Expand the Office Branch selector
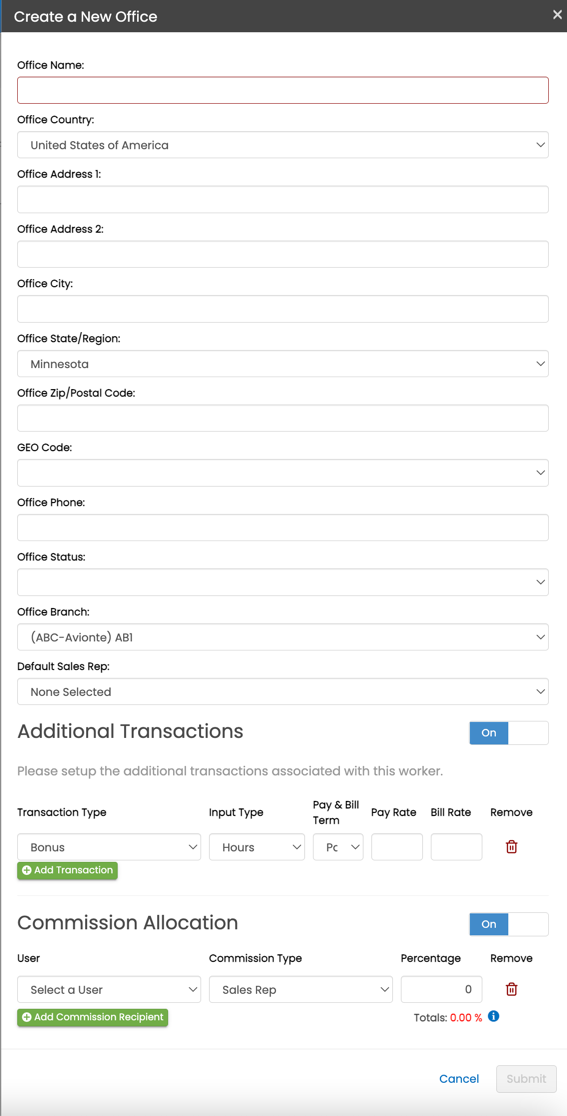 [282, 637]
